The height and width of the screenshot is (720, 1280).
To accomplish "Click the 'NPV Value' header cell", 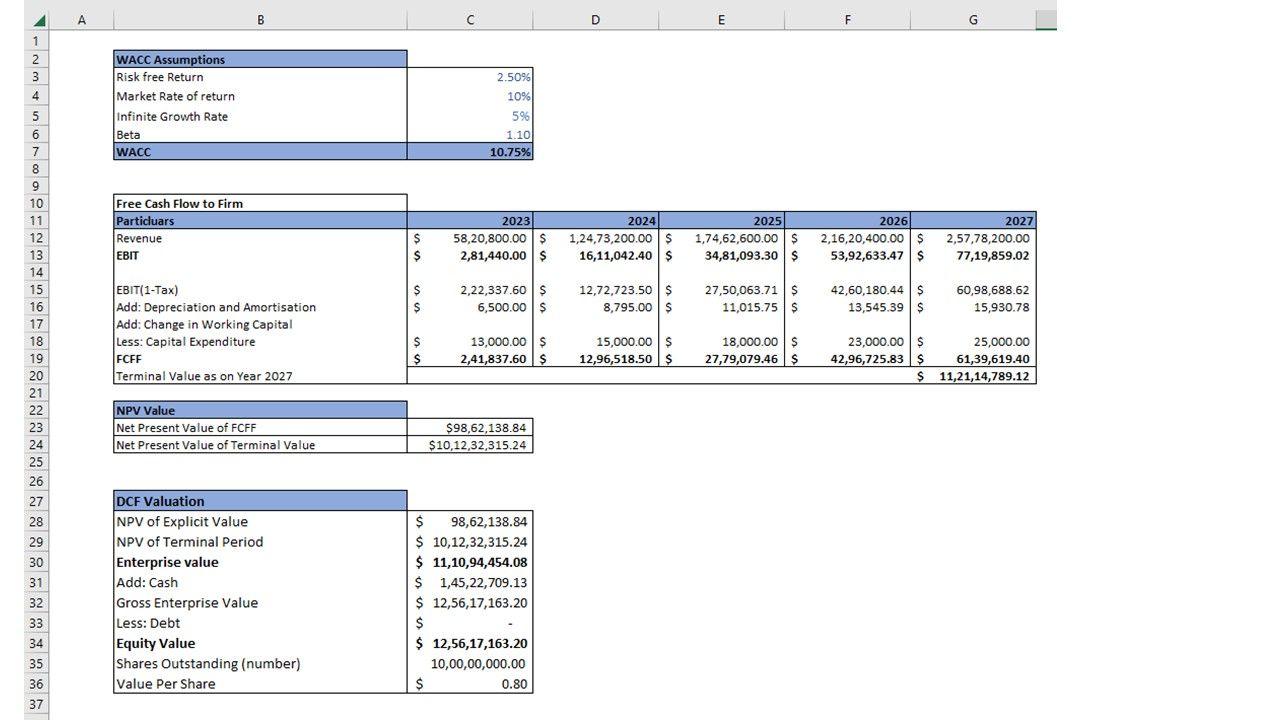I will coord(260,410).
